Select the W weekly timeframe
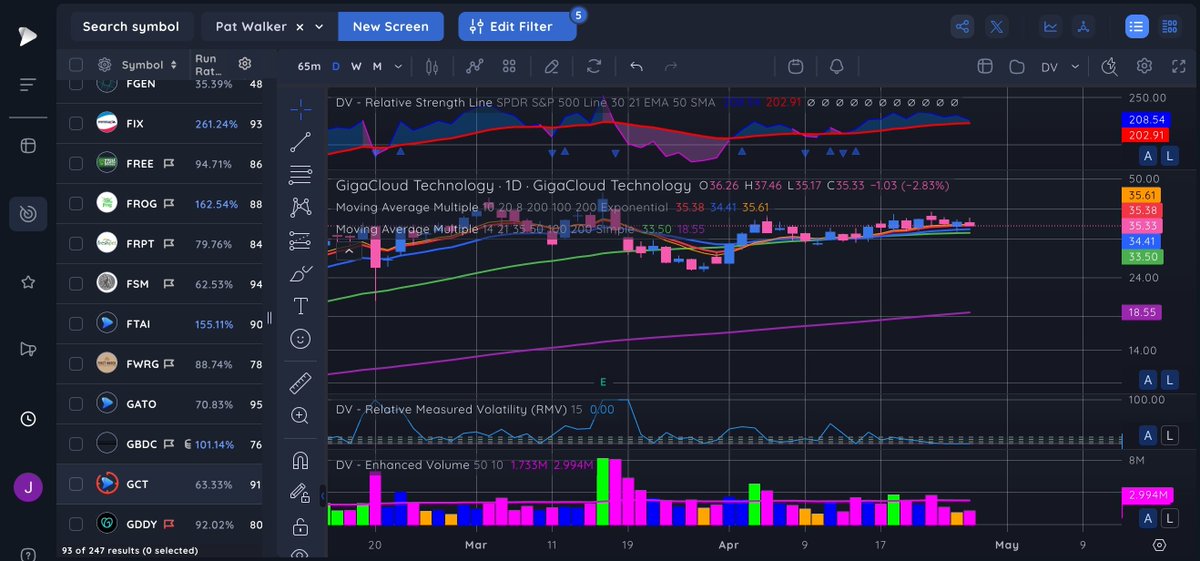The width and height of the screenshot is (1200, 561). 356,67
